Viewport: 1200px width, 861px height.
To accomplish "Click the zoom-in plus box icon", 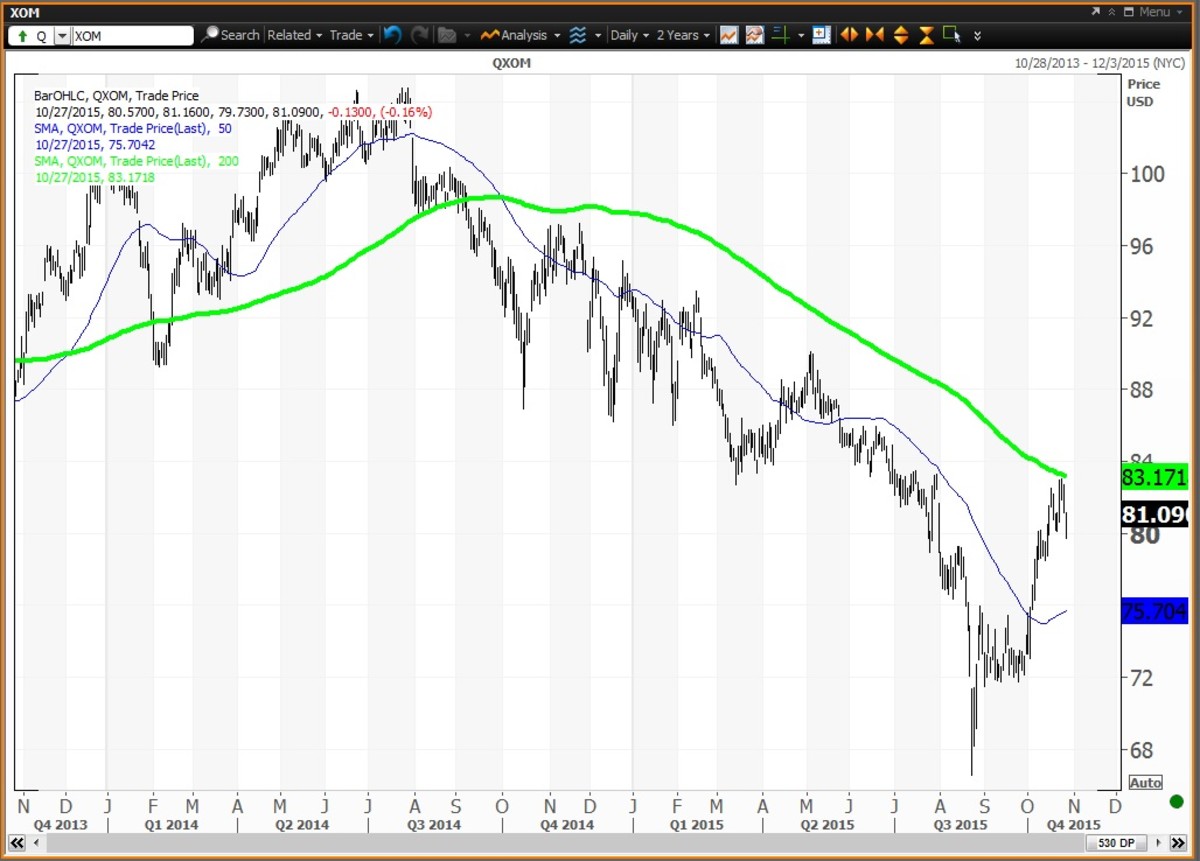I will (x=822, y=34).
